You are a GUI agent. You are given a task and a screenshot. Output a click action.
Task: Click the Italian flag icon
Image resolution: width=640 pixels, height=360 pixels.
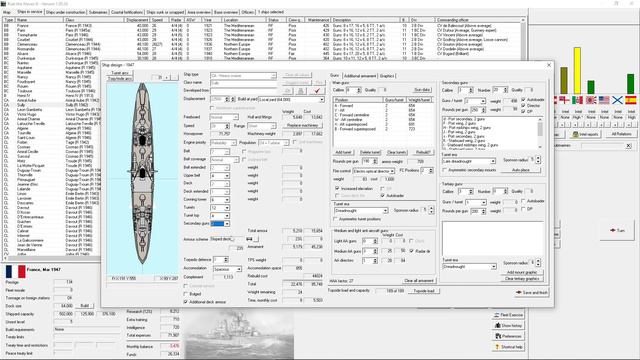pos(577,100)
